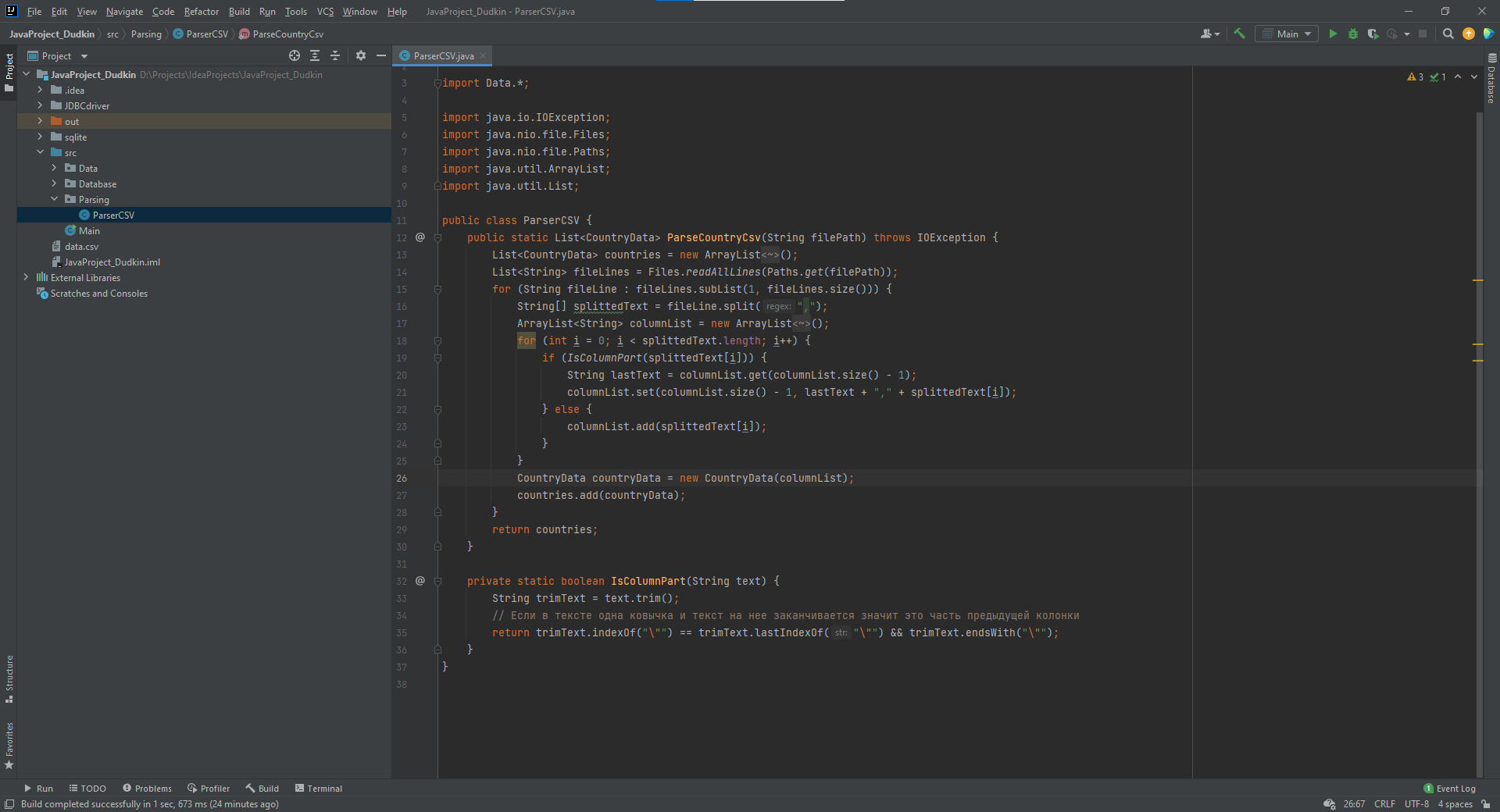Toggle the Database tool window on right
Viewport: 1500px width, 812px height.
(x=1491, y=78)
